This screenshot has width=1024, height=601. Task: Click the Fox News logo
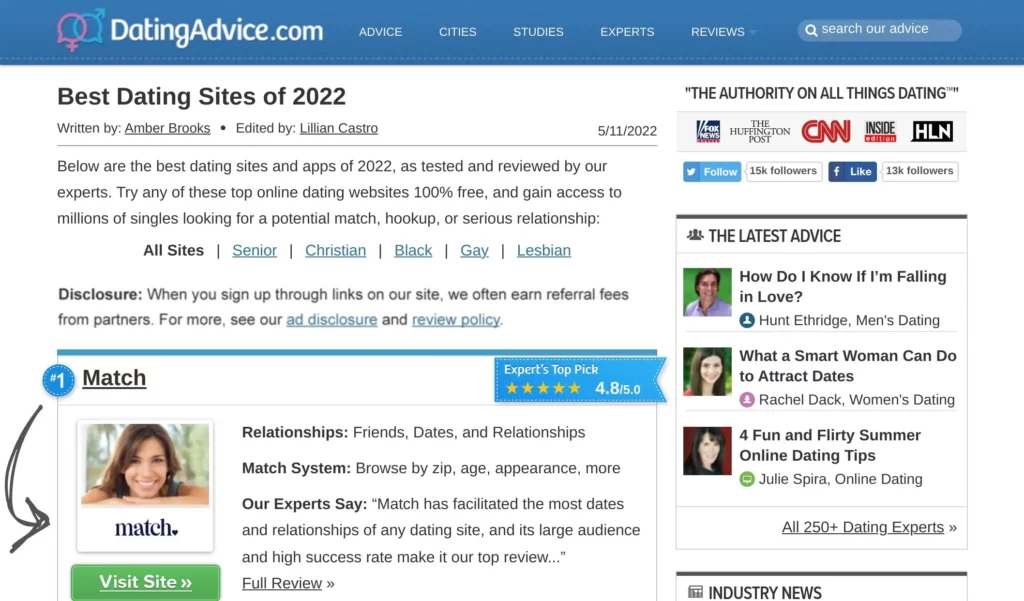[x=708, y=131]
